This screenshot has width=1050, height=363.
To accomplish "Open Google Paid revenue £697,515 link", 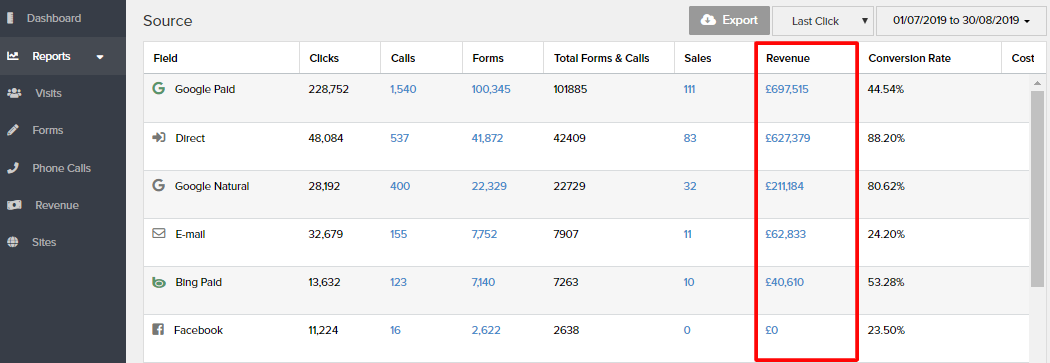I will [787, 89].
